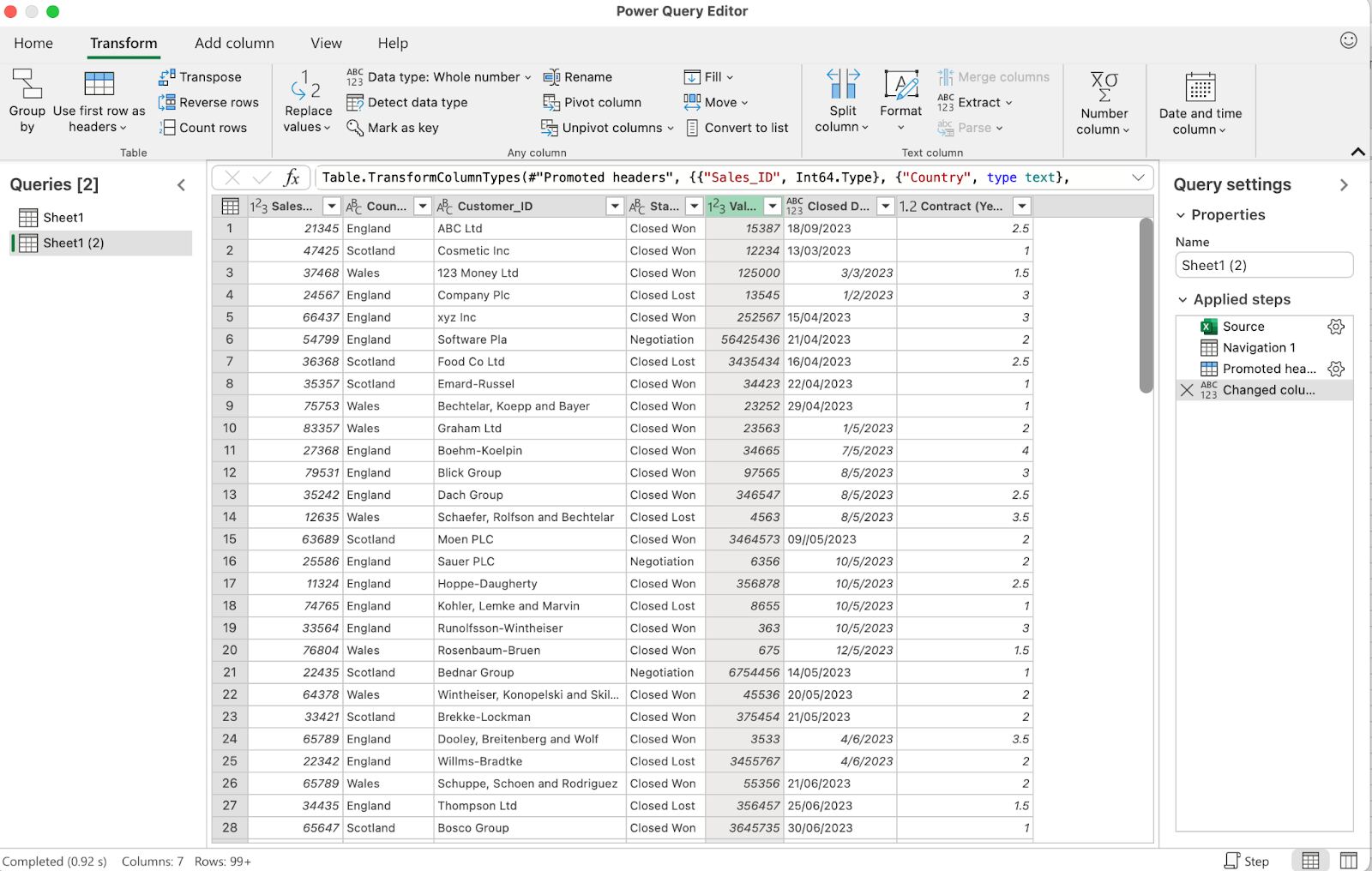Screen dimensions: 1372x871
Task: Open Sales_ID column filter dropdown
Action: pyautogui.click(x=331, y=207)
